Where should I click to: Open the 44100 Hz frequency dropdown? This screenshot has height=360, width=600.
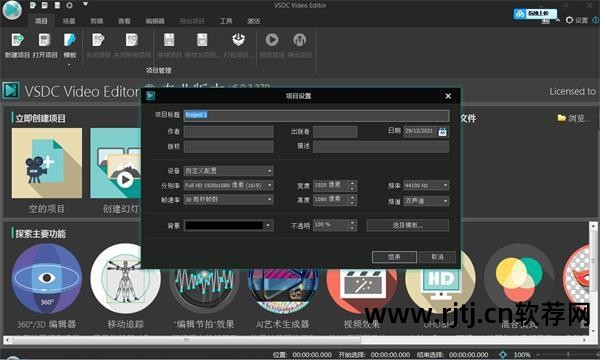[426, 186]
